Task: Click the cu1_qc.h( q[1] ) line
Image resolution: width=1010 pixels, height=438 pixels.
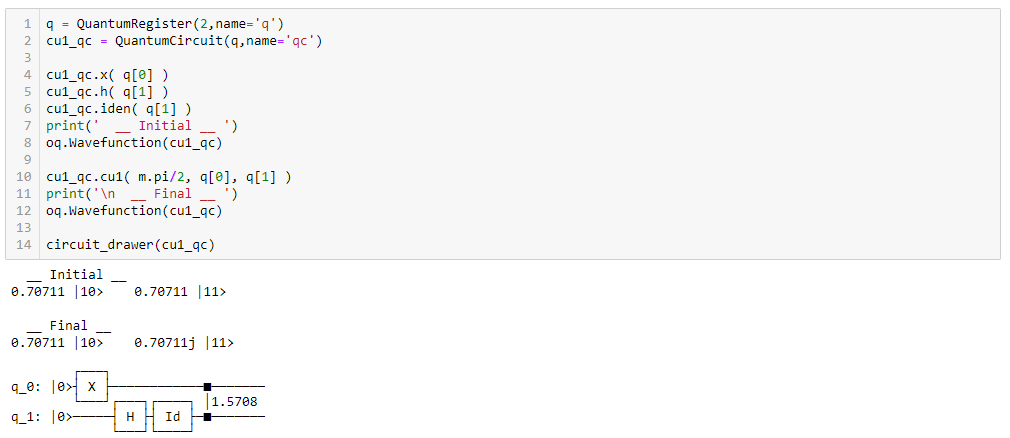Action: 107,92
